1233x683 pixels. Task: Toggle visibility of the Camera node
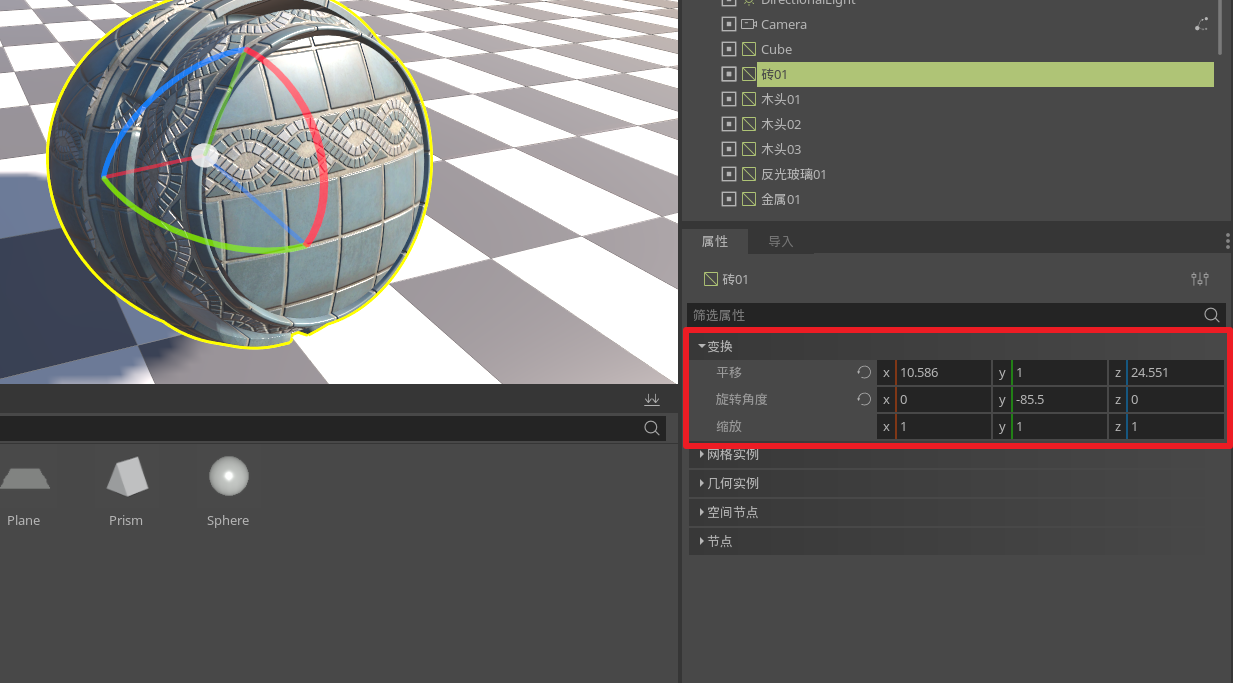click(x=728, y=24)
